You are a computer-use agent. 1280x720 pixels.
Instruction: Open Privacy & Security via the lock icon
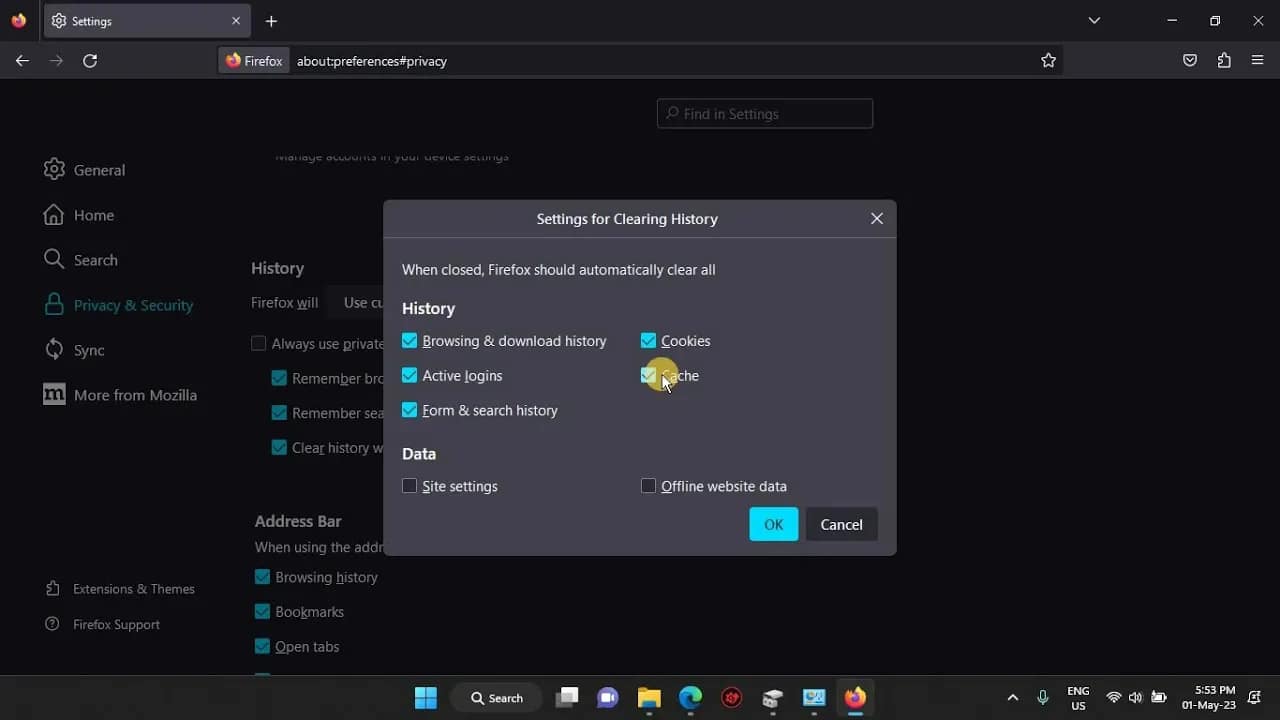point(54,304)
